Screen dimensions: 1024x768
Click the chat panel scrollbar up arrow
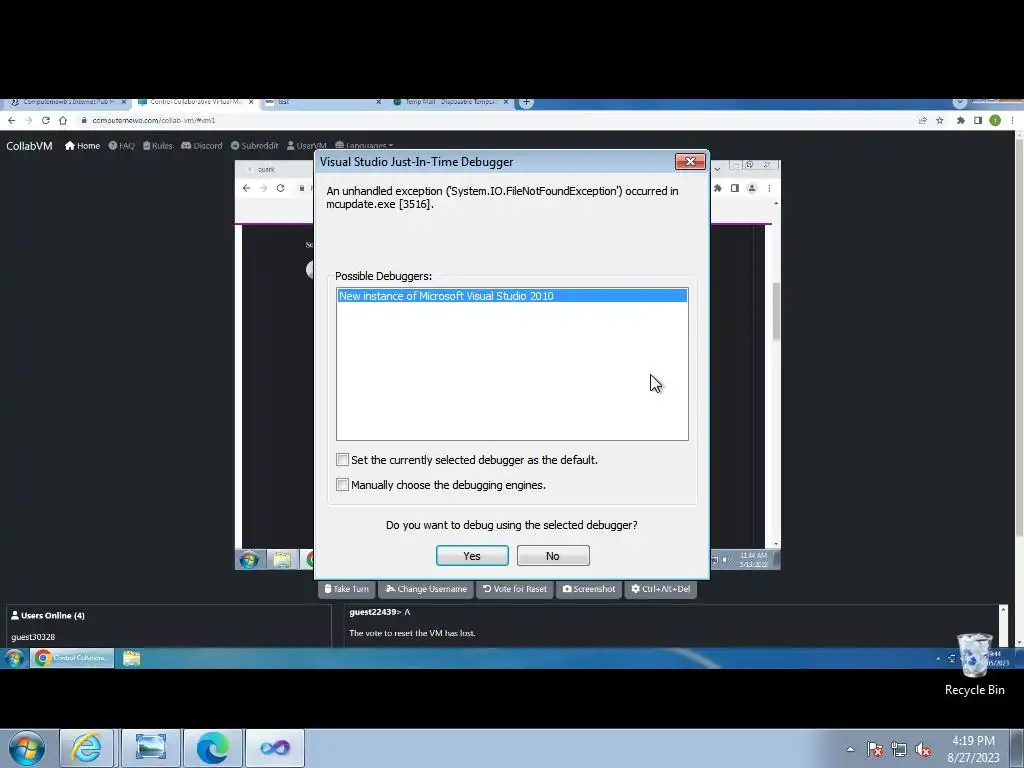pos(1003,610)
